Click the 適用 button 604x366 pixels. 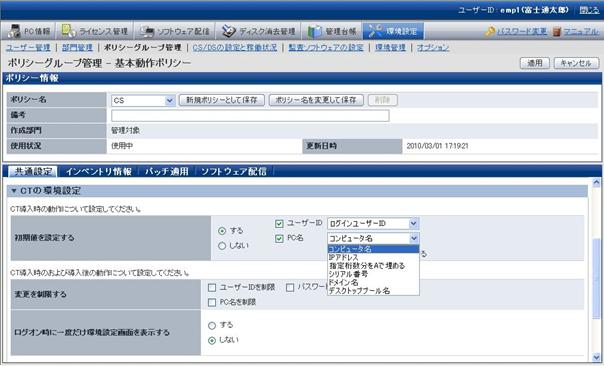coord(535,63)
